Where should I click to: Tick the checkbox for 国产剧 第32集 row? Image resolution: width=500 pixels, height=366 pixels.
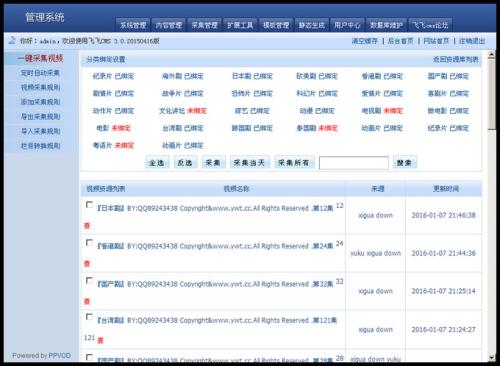coord(89,280)
